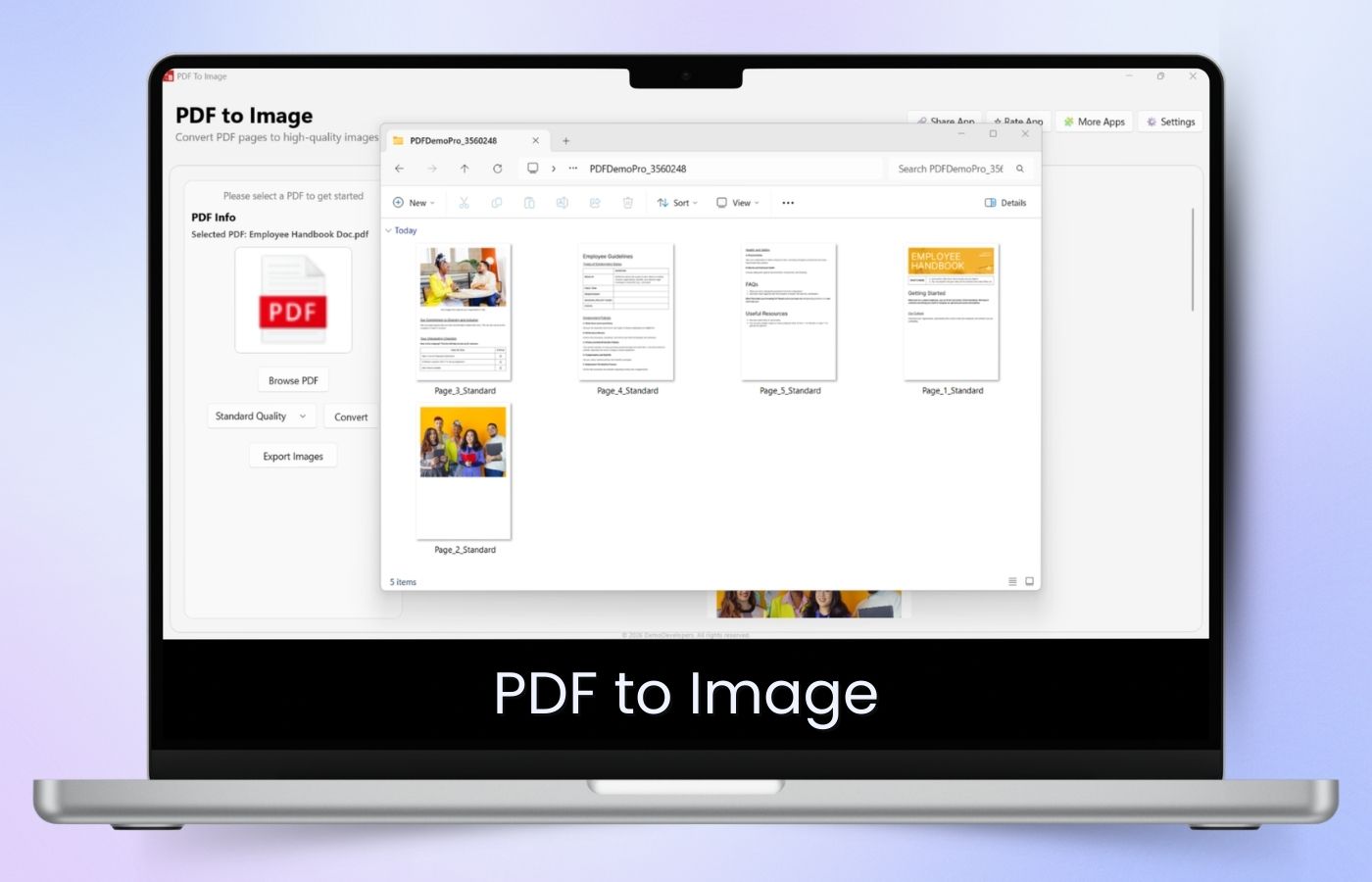Select the Cut icon in Explorer toolbar
The height and width of the screenshot is (882, 1372).
pos(464,203)
